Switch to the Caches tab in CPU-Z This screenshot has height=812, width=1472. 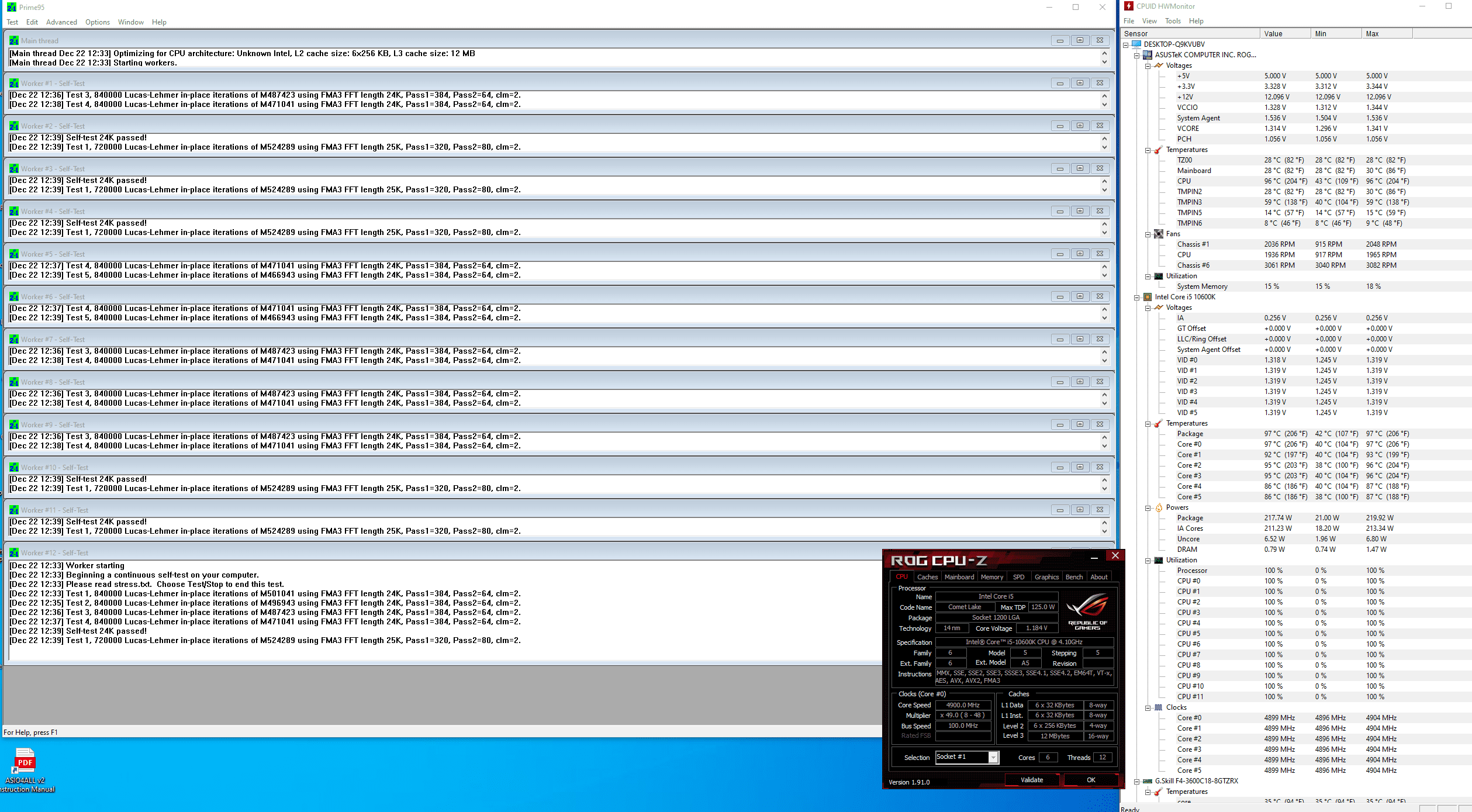click(x=927, y=577)
